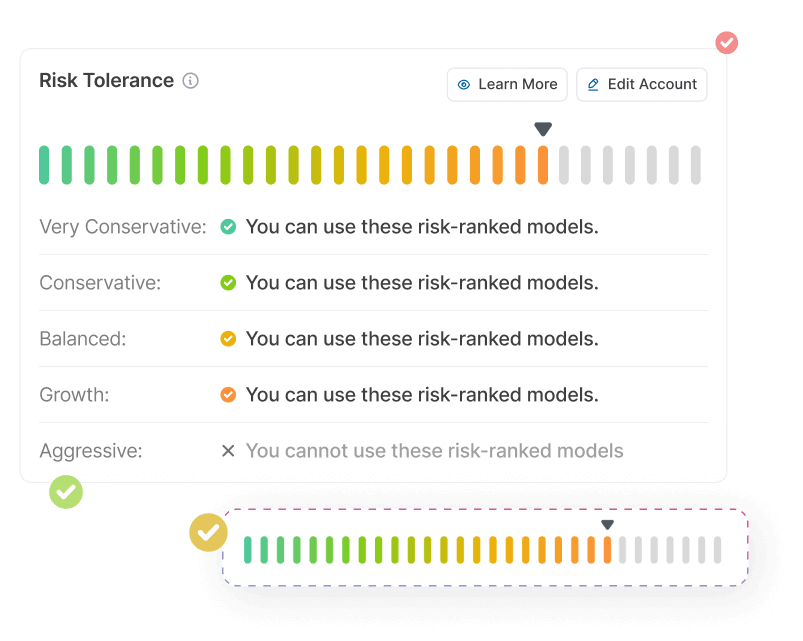Click the pencil icon in Edit Account

(x=593, y=84)
